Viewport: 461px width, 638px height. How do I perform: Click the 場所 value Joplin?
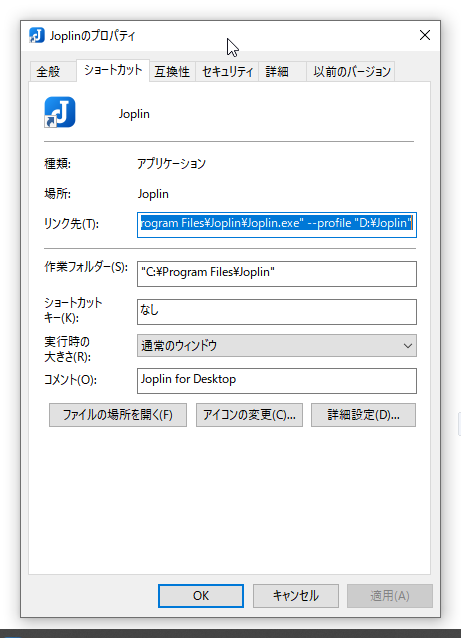click(153, 194)
